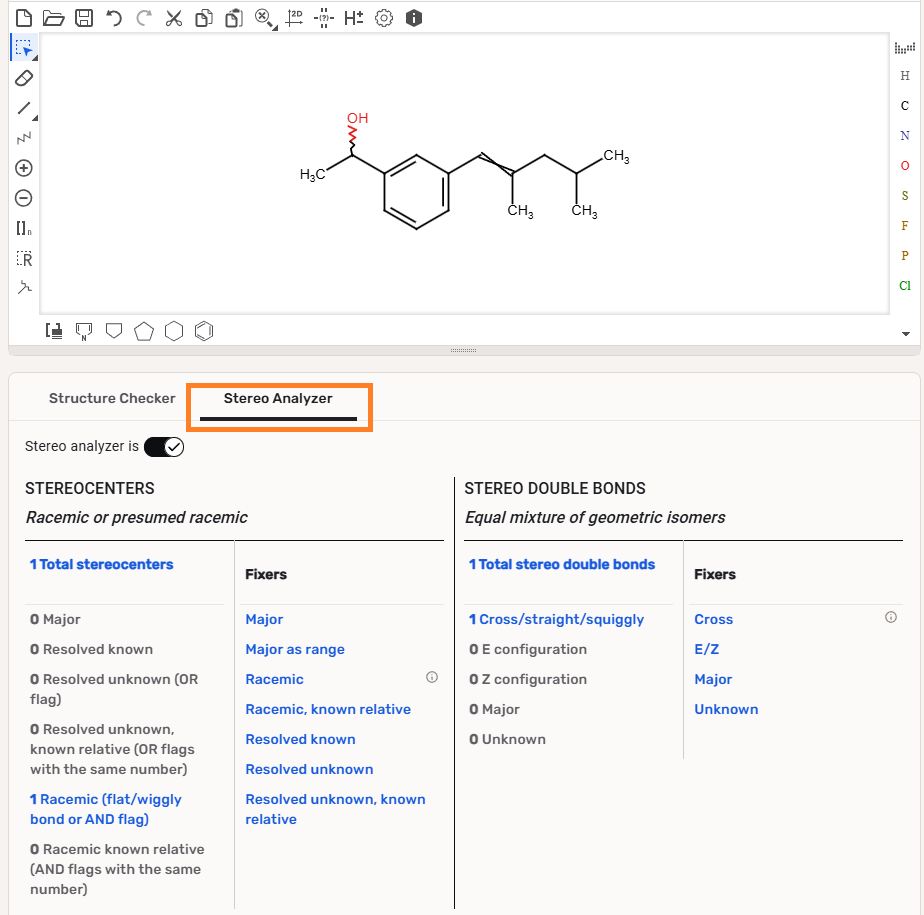Choose the negative charge minus tool
The width and height of the screenshot is (924, 915).
[x=25, y=198]
